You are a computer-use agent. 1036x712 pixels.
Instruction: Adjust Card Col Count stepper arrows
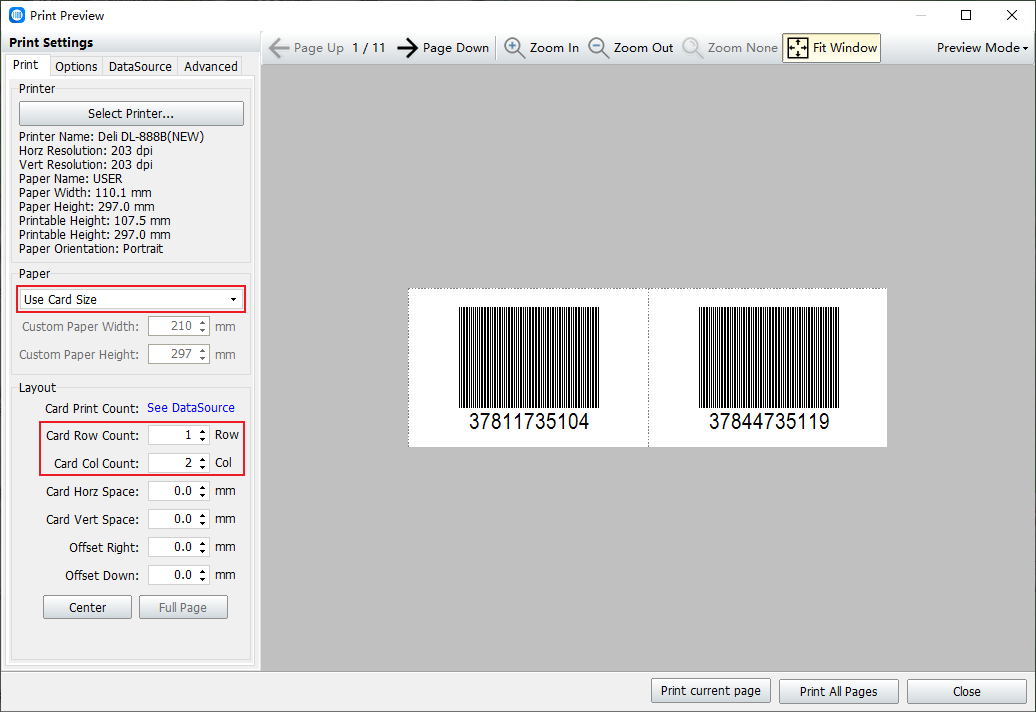click(203, 463)
